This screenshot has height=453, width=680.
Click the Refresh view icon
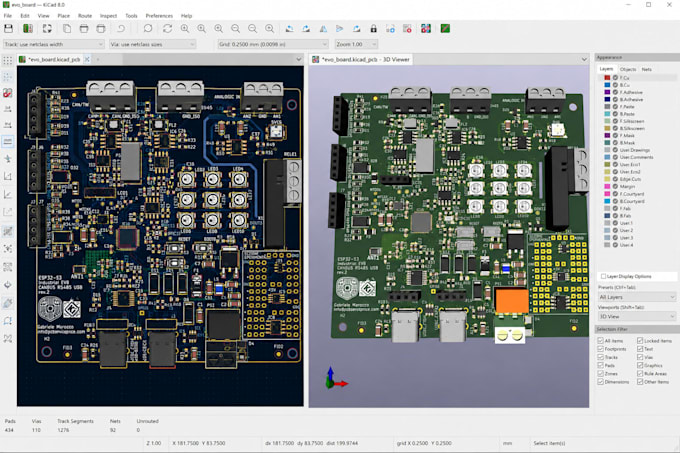[167, 29]
